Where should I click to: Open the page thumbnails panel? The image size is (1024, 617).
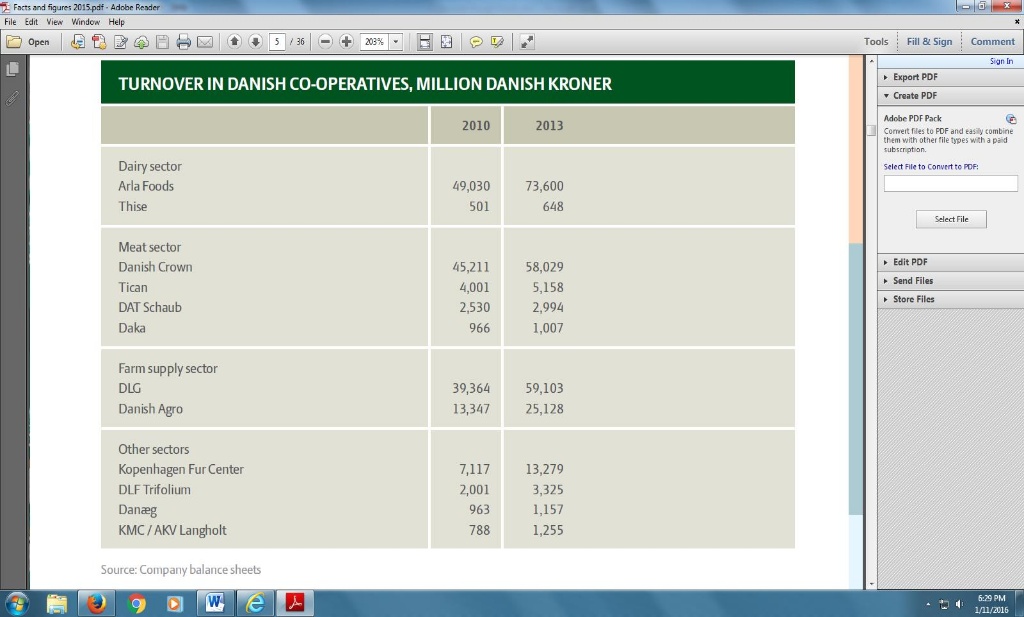point(13,69)
